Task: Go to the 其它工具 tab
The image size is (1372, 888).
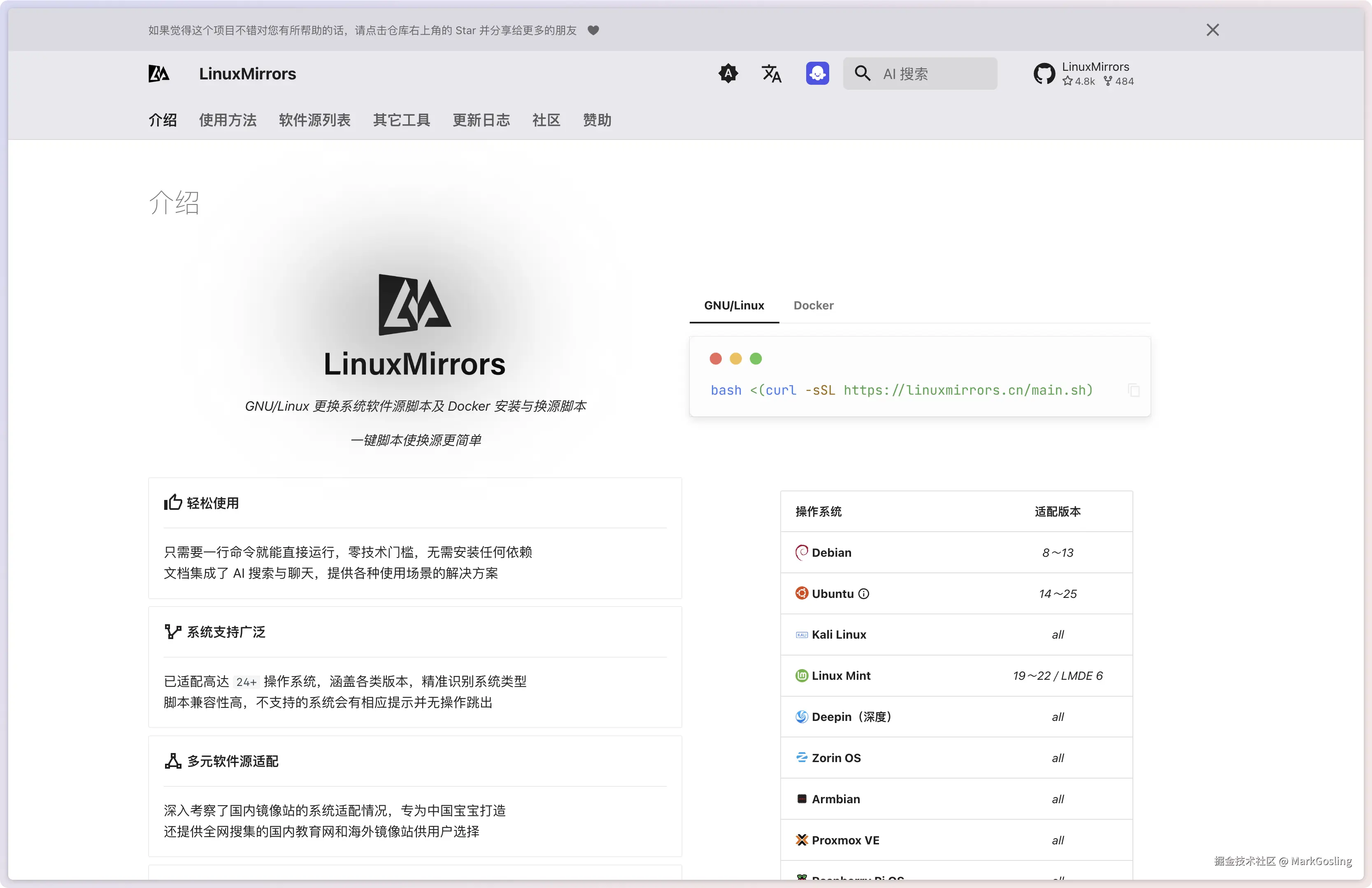Action: click(401, 120)
